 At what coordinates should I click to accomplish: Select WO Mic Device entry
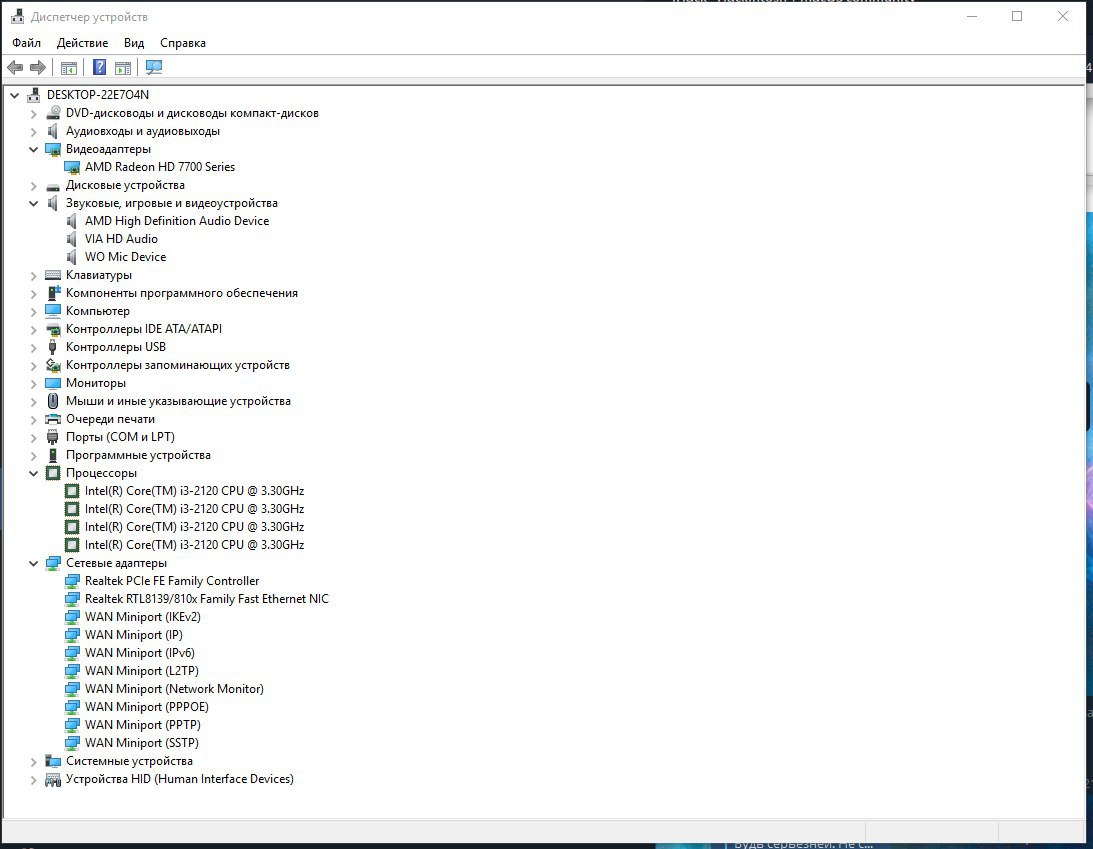[x=125, y=257]
